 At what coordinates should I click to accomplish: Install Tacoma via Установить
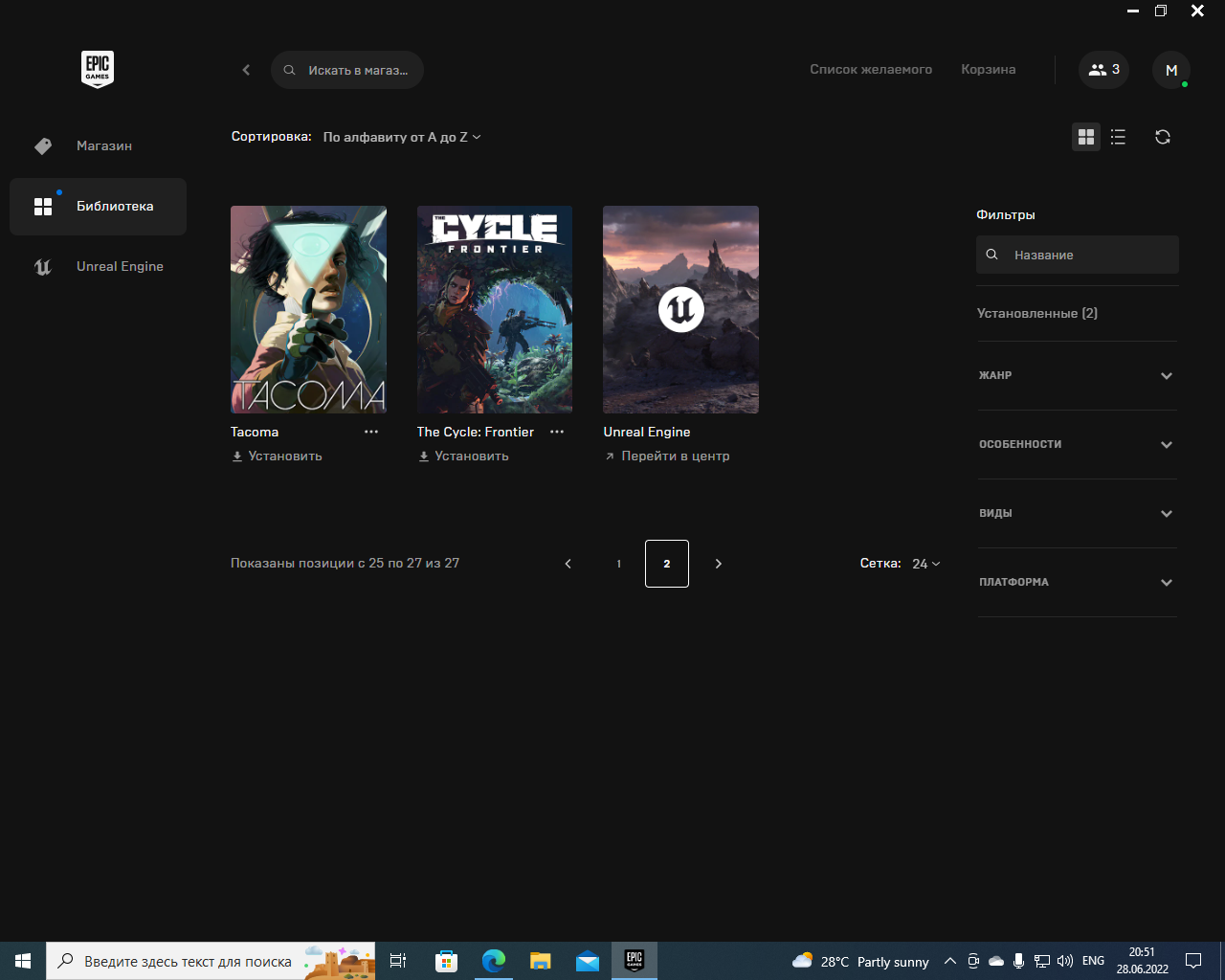[x=277, y=457]
